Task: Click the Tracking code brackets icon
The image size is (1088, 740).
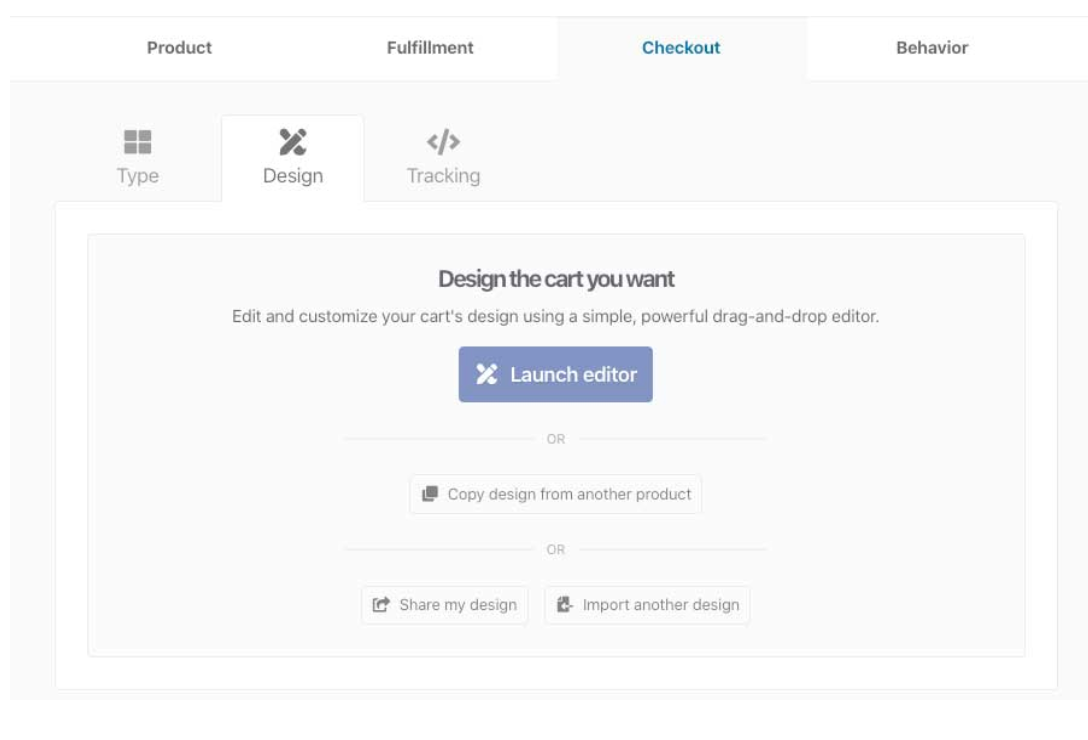Action: point(443,142)
